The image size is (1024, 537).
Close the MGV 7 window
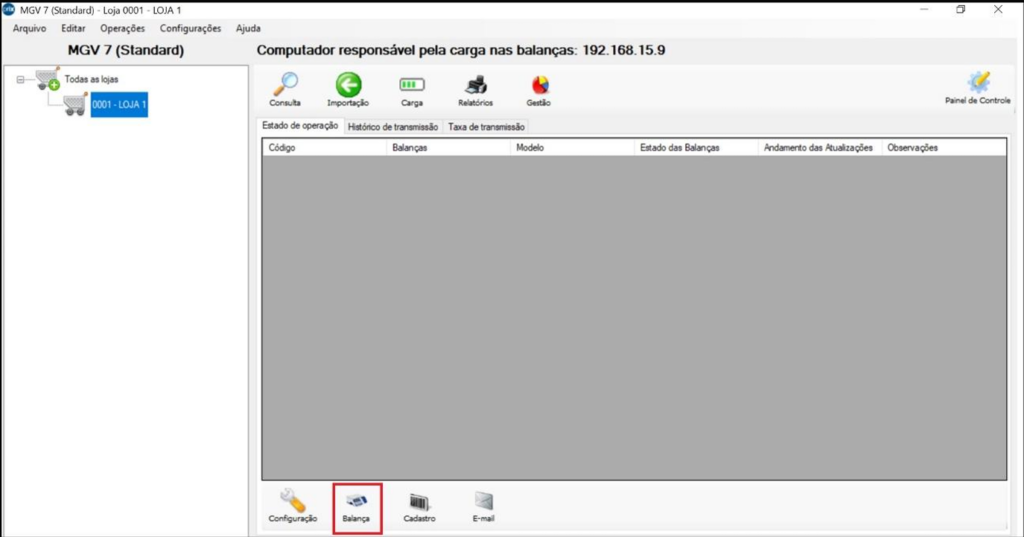point(998,10)
